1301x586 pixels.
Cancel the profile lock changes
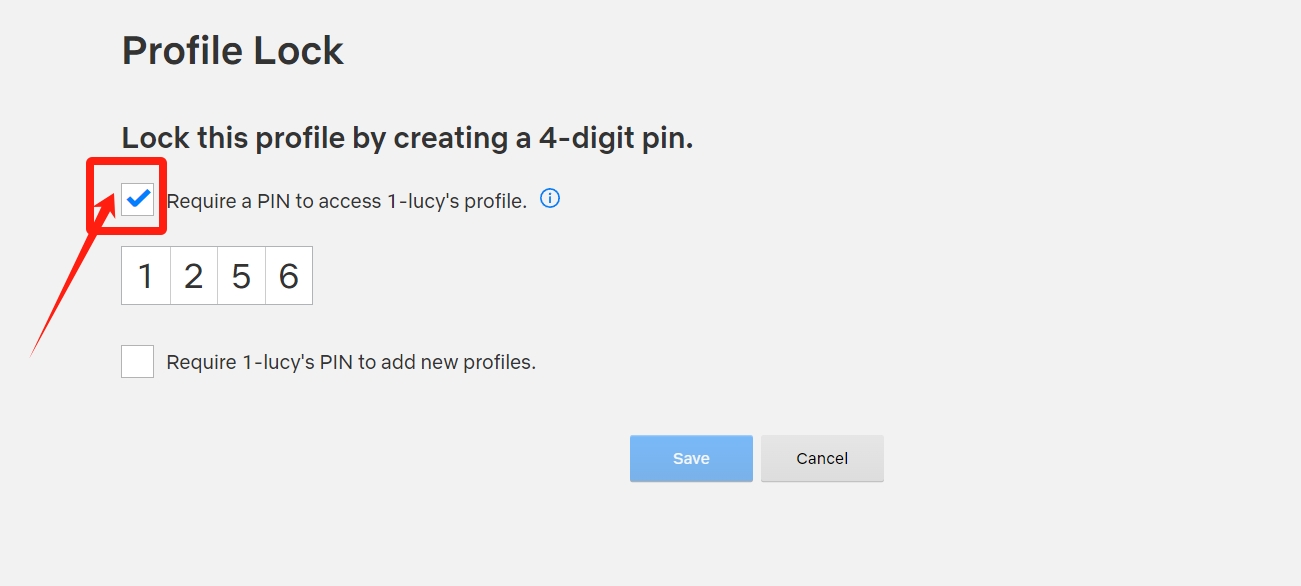coord(822,458)
